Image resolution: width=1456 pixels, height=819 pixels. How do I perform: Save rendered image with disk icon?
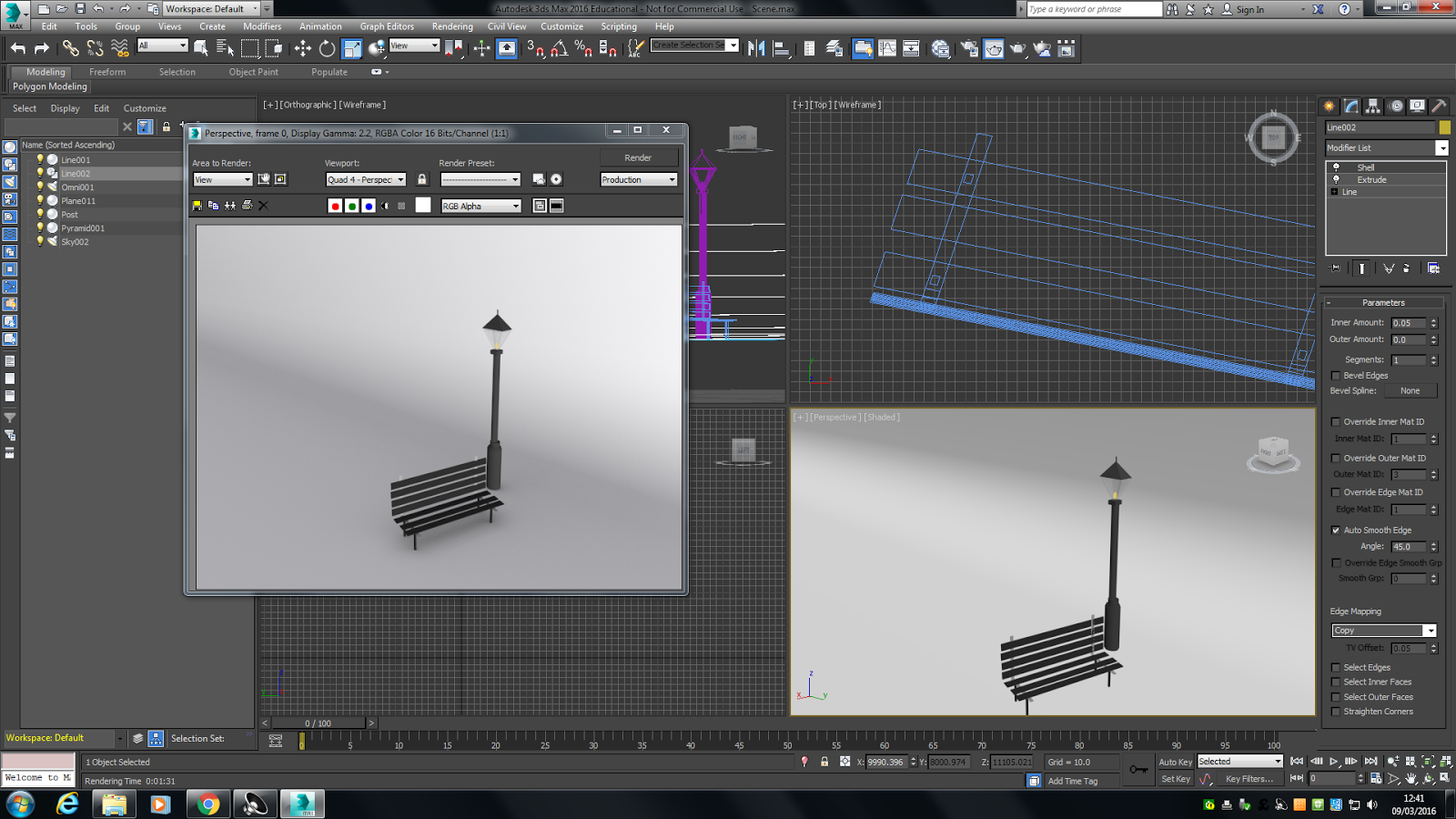197,206
